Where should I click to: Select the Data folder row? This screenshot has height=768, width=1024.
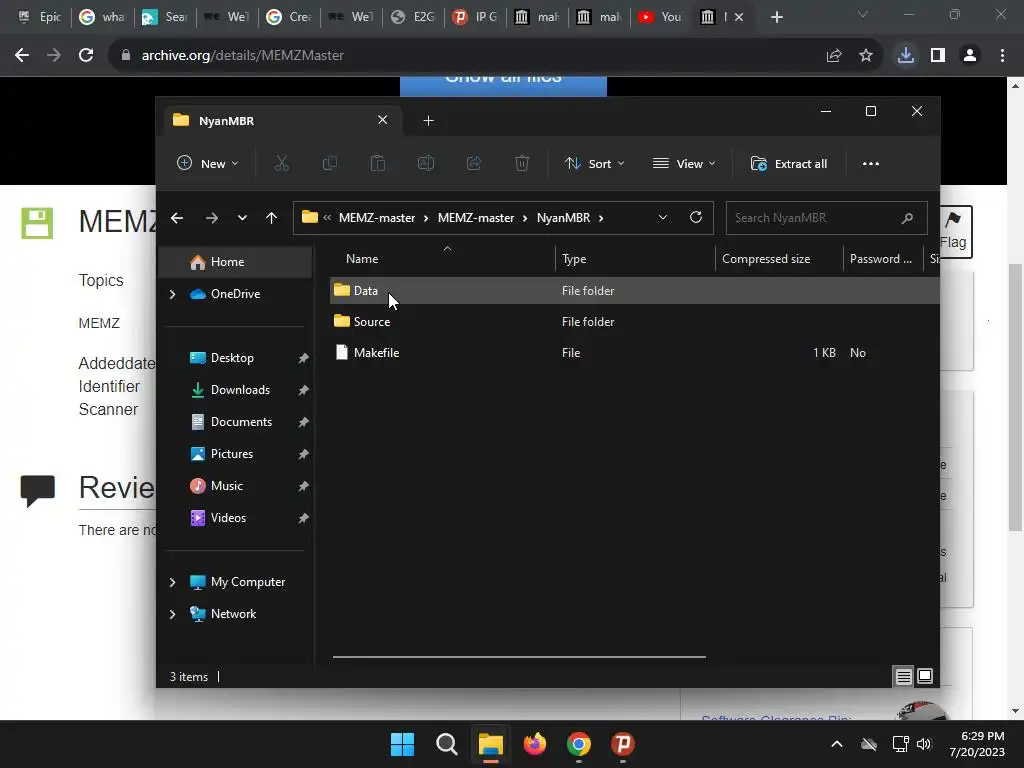pos(634,291)
